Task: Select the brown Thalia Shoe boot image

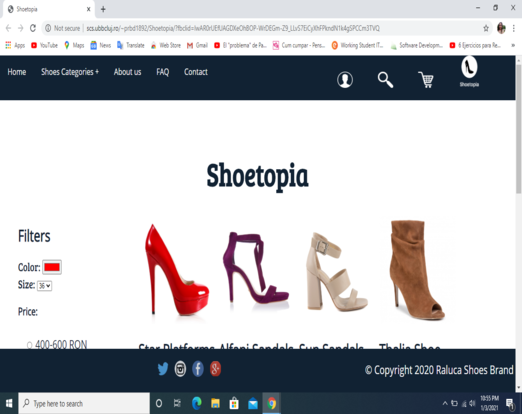Action: (x=417, y=270)
